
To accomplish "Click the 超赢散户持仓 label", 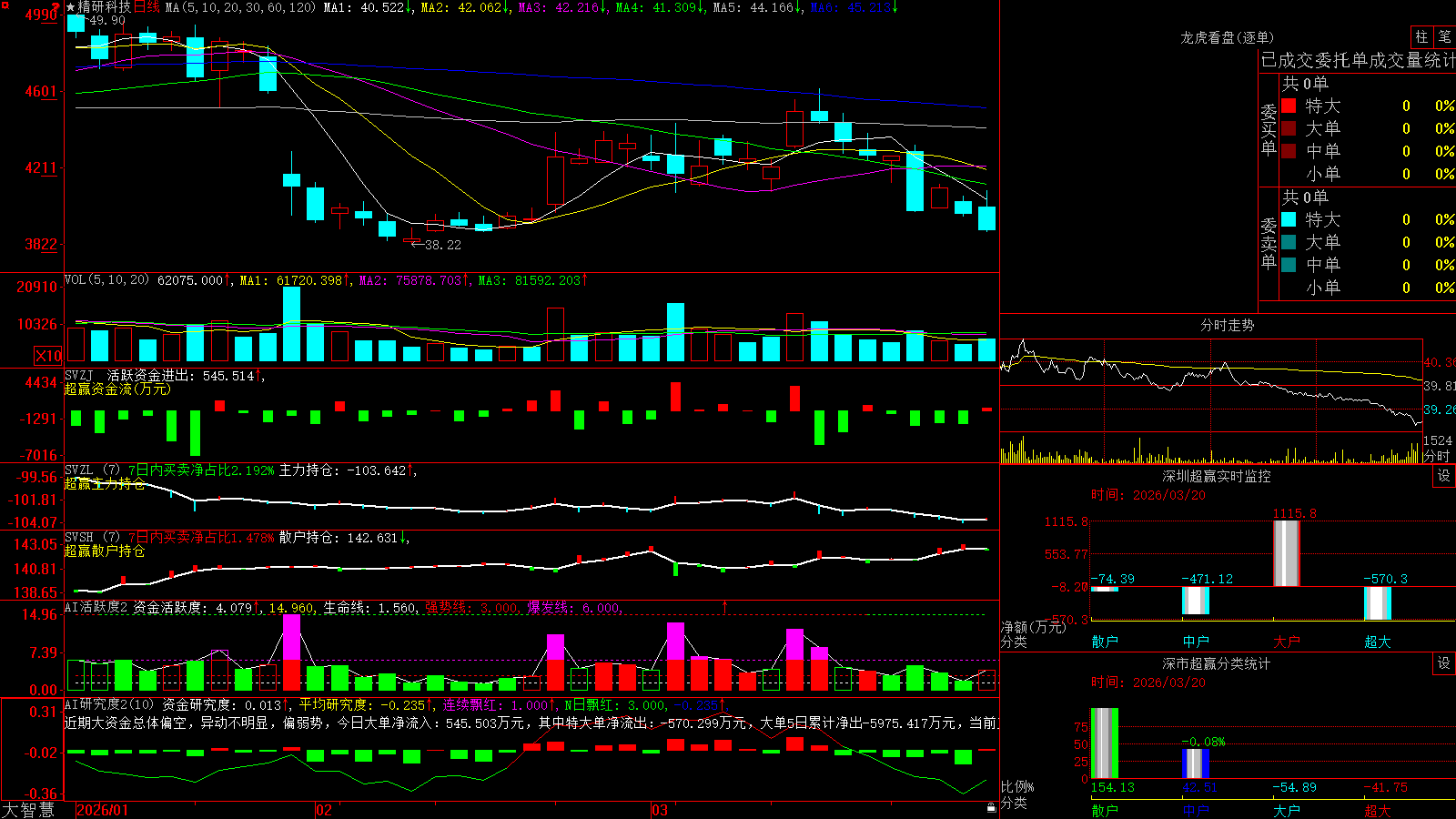I will [x=105, y=551].
